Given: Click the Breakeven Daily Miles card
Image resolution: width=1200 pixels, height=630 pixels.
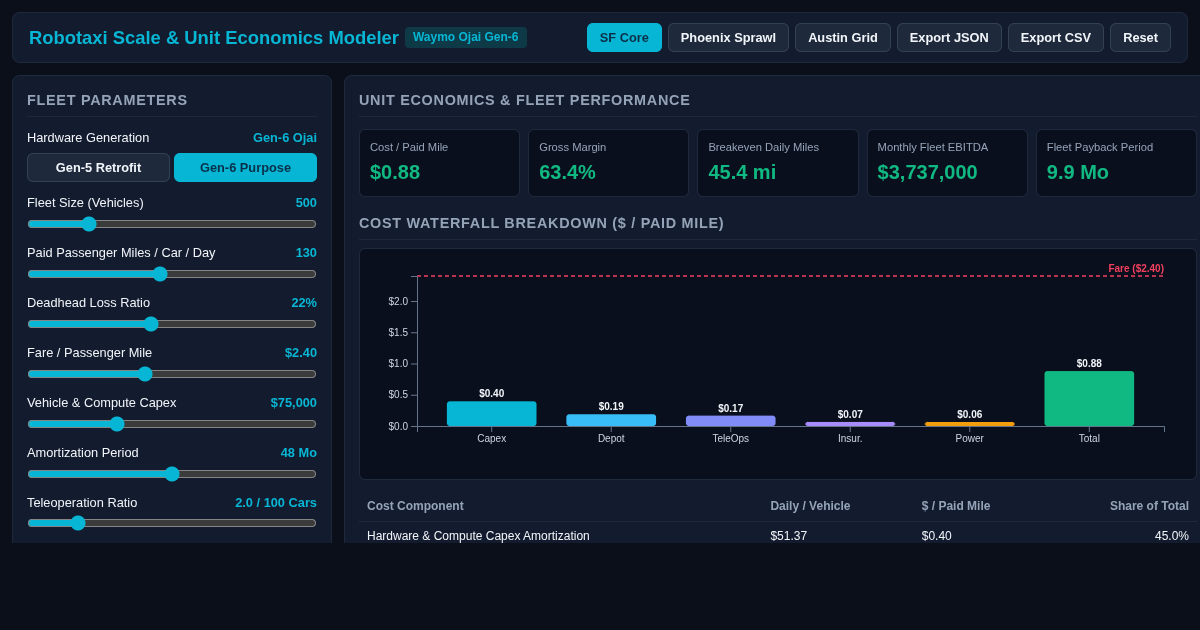Looking at the screenshot, I should (778, 163).
